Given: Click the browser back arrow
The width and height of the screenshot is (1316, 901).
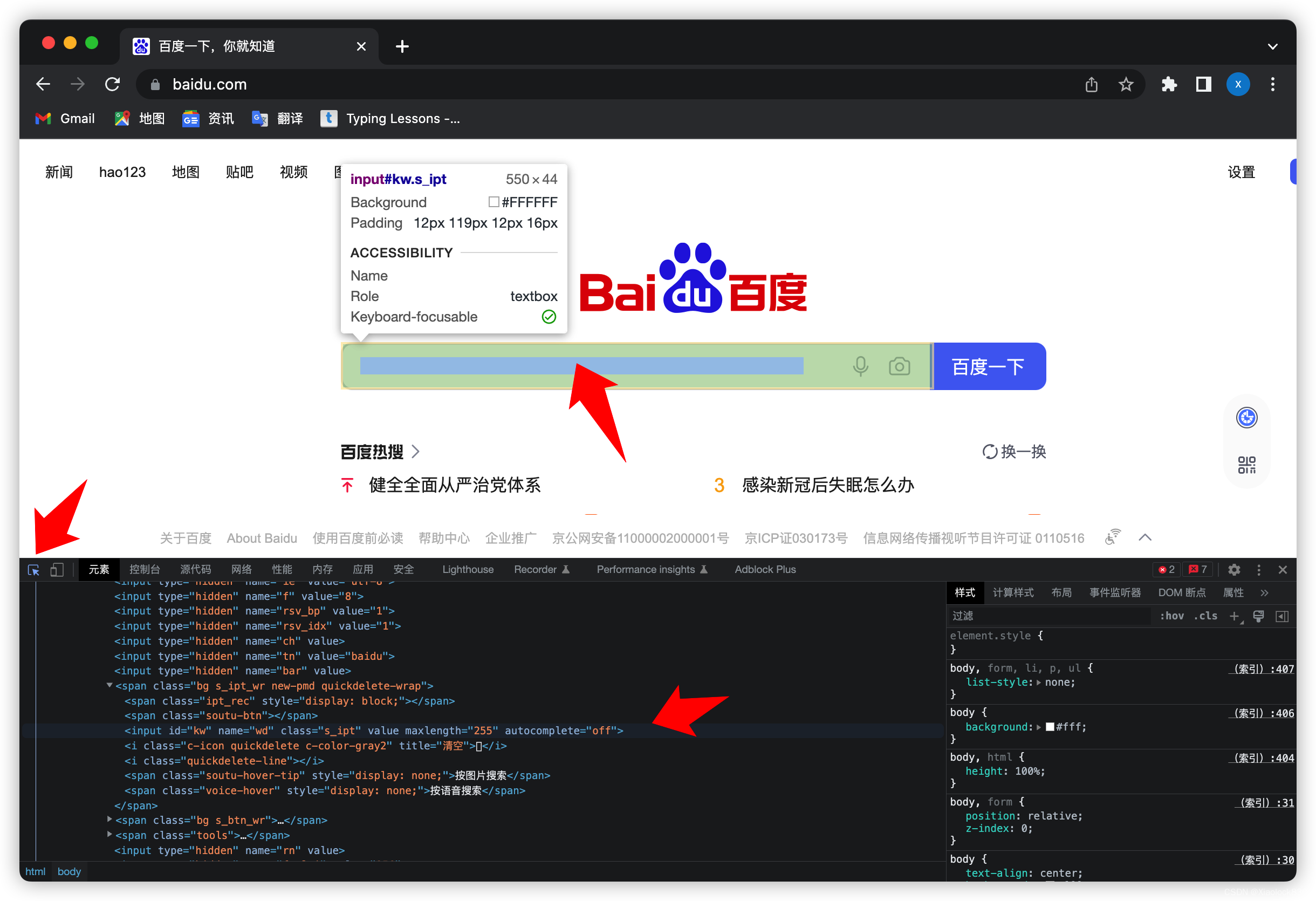Looking at the screenshot, I should [x=43, y=84].
